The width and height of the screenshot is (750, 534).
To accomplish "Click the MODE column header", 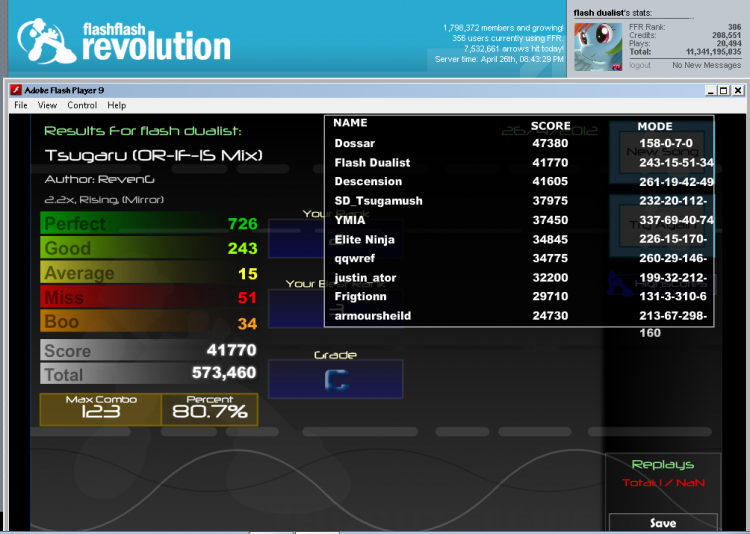I will [655, 126].
